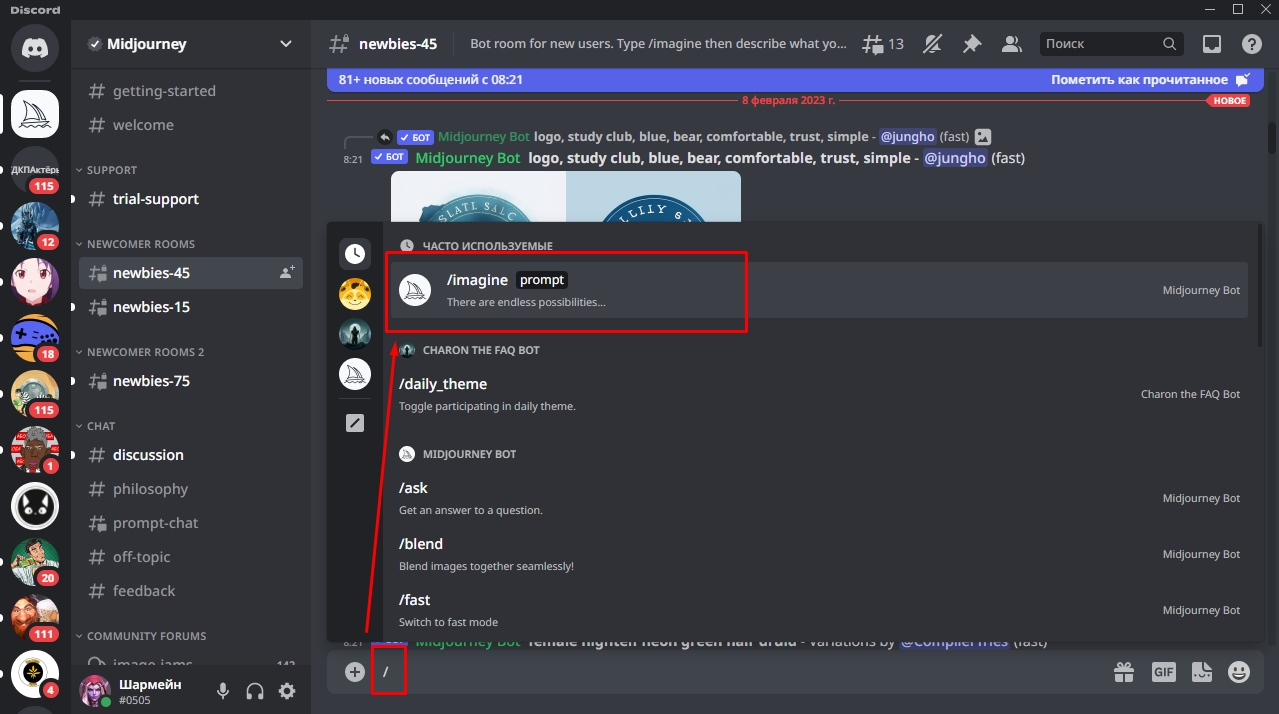Open server with 12 unread badge
This screenshot has width=1279, height=714.
click(35, 226)
